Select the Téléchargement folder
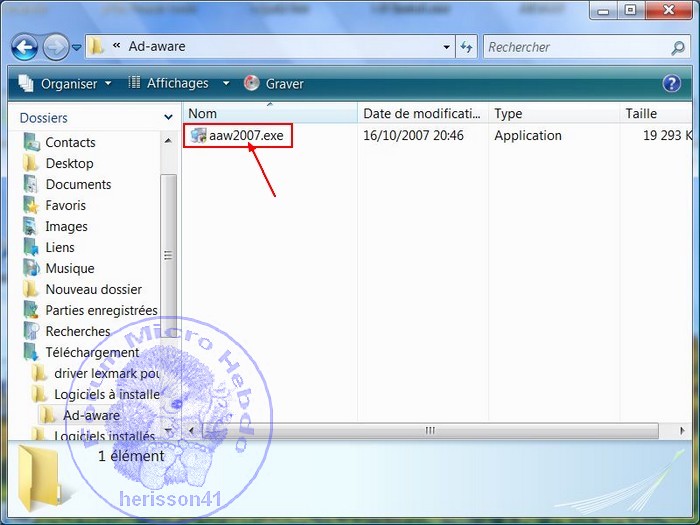Image resolution: width=700 pixels, height=525 pixels. pyautogui.click(x=92, y=352)
